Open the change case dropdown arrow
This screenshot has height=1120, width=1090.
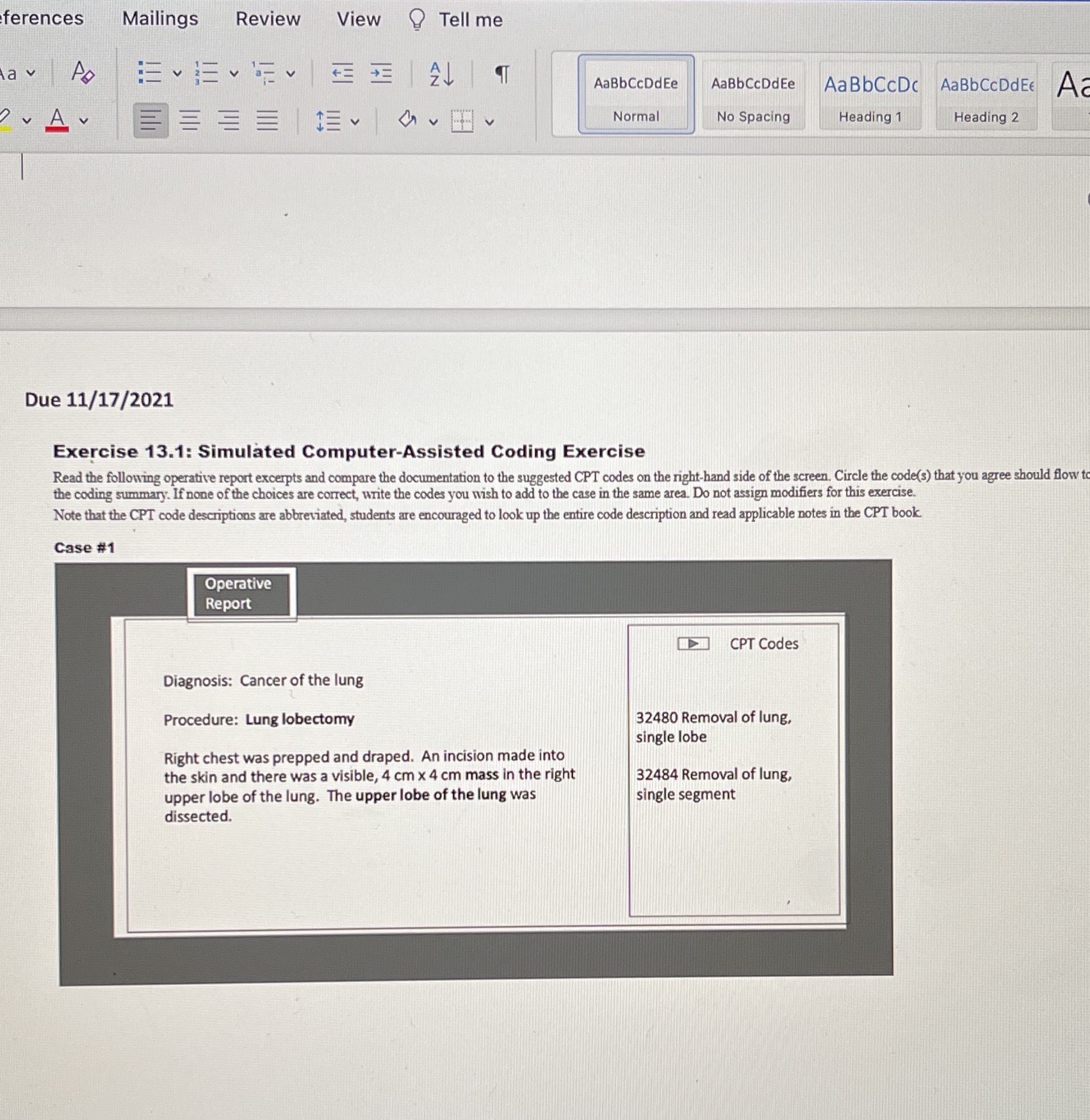(x=31, y=73)
